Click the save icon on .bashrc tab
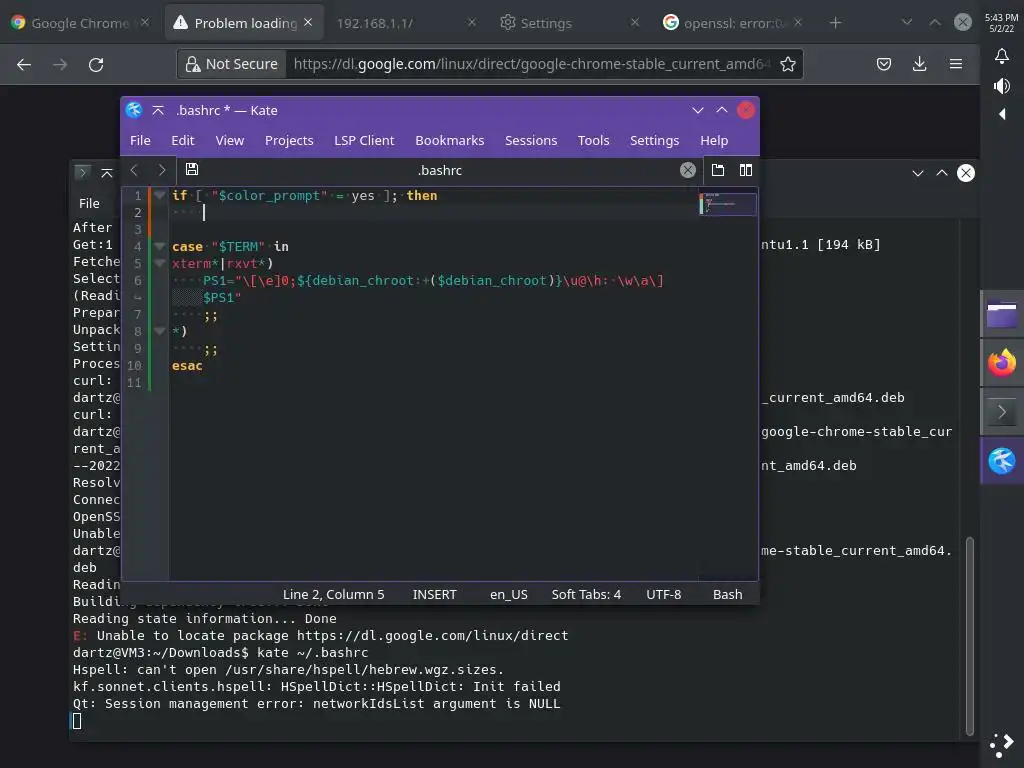The height and width of the screenshot is (768, 1024). point(191,169)
